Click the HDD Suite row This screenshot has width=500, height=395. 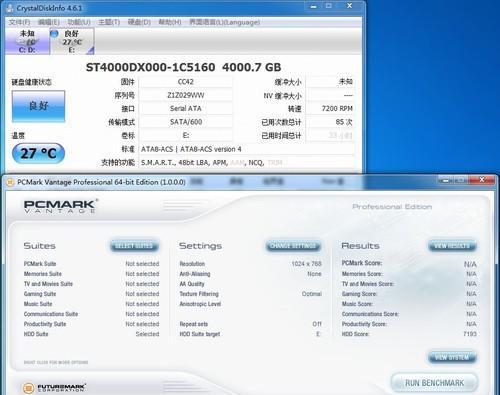pyautogui.click(x=91, y=334)
